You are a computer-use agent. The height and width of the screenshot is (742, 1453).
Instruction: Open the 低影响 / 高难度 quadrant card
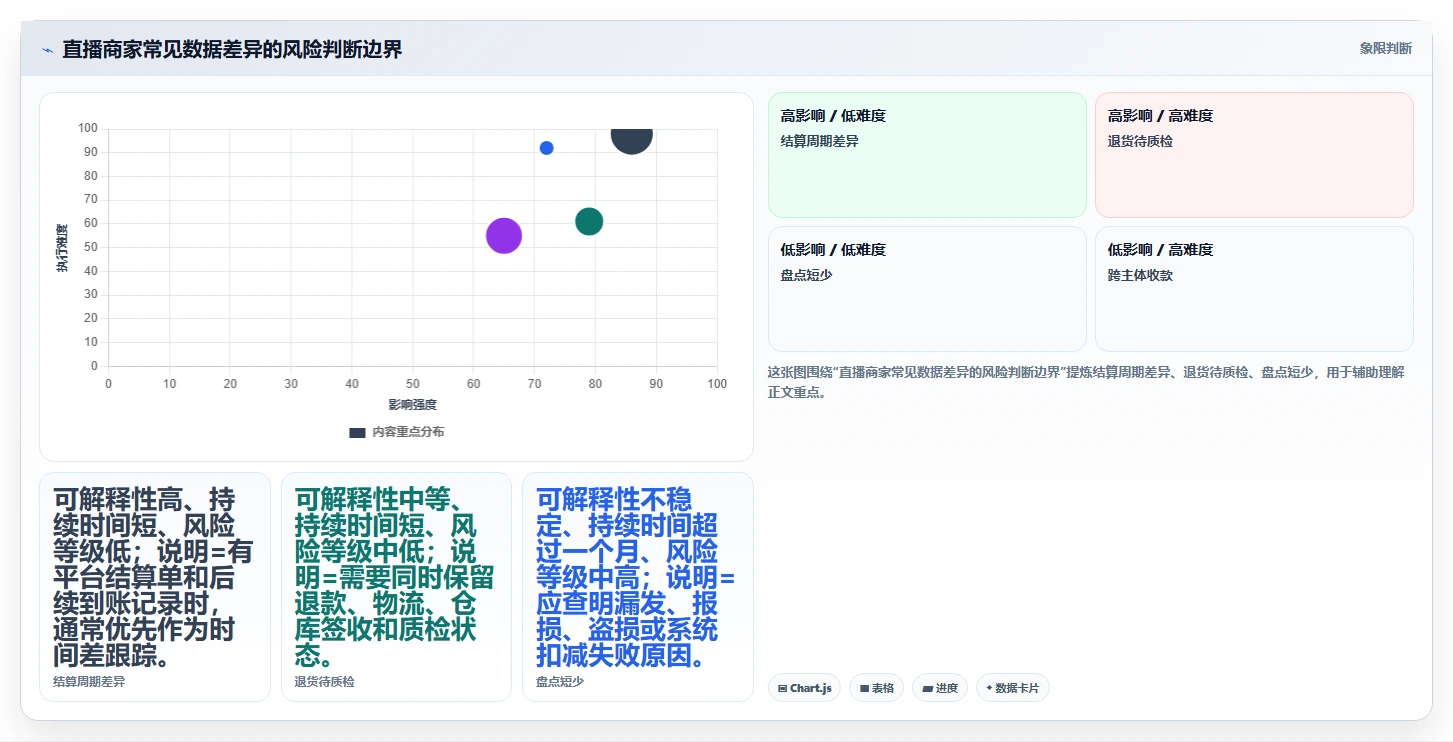(x=1254, y=289)
